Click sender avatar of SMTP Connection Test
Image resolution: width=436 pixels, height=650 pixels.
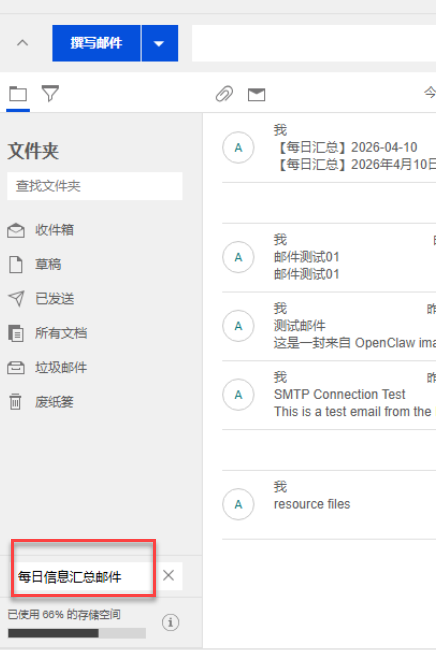[238, 395]
